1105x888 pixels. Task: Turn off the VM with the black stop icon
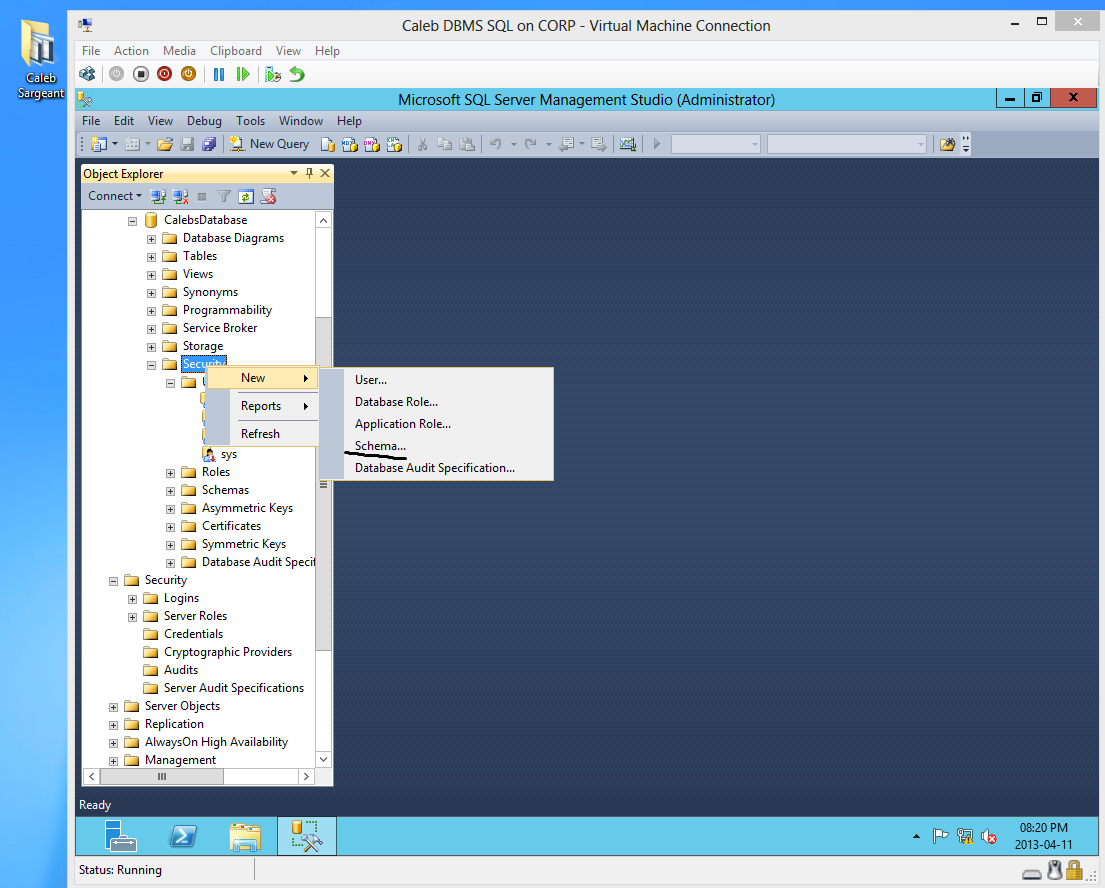pyautogui.click(x=141, y=74)
